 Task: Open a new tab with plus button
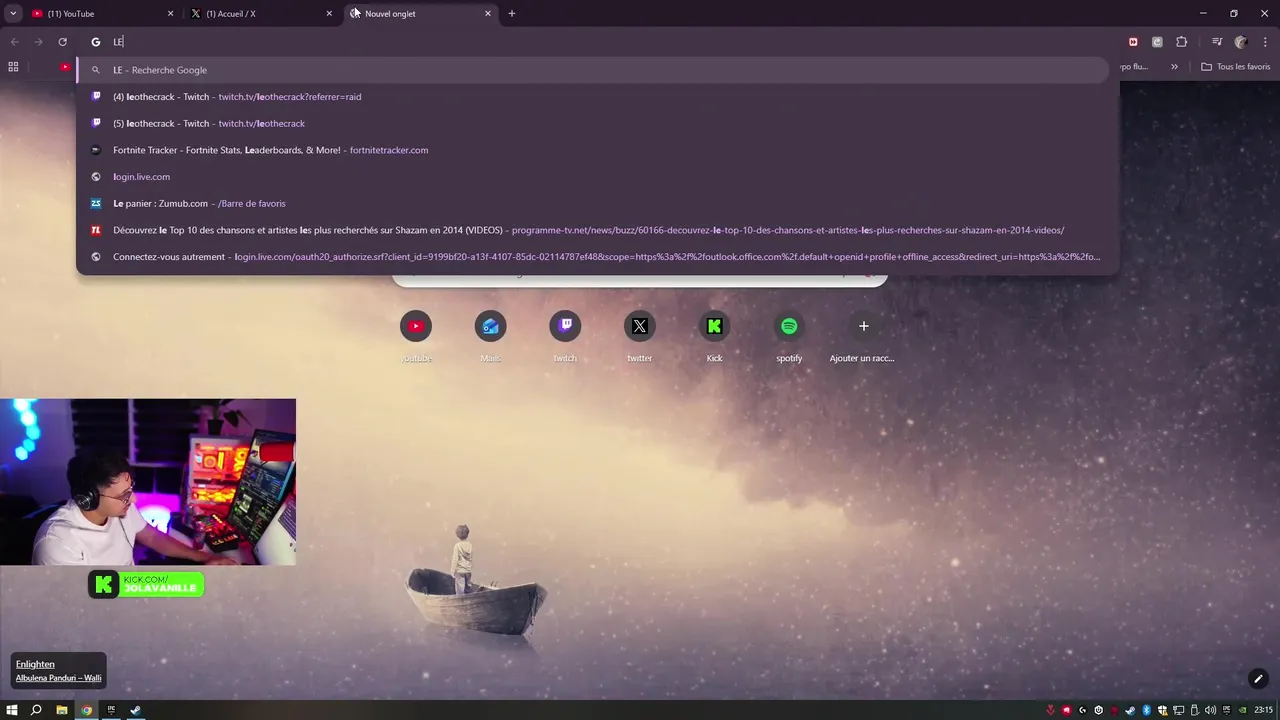point(512,13)
